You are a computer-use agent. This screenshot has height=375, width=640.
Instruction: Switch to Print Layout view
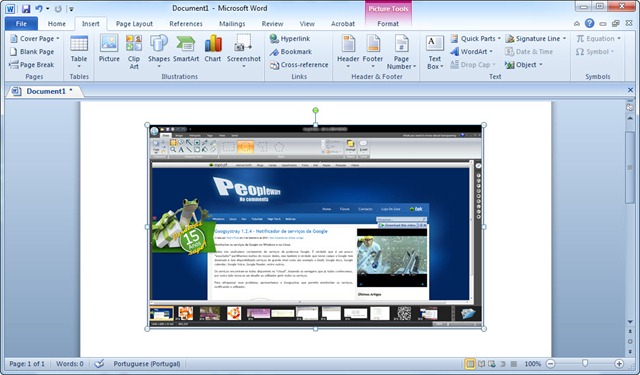coord(470,364)
